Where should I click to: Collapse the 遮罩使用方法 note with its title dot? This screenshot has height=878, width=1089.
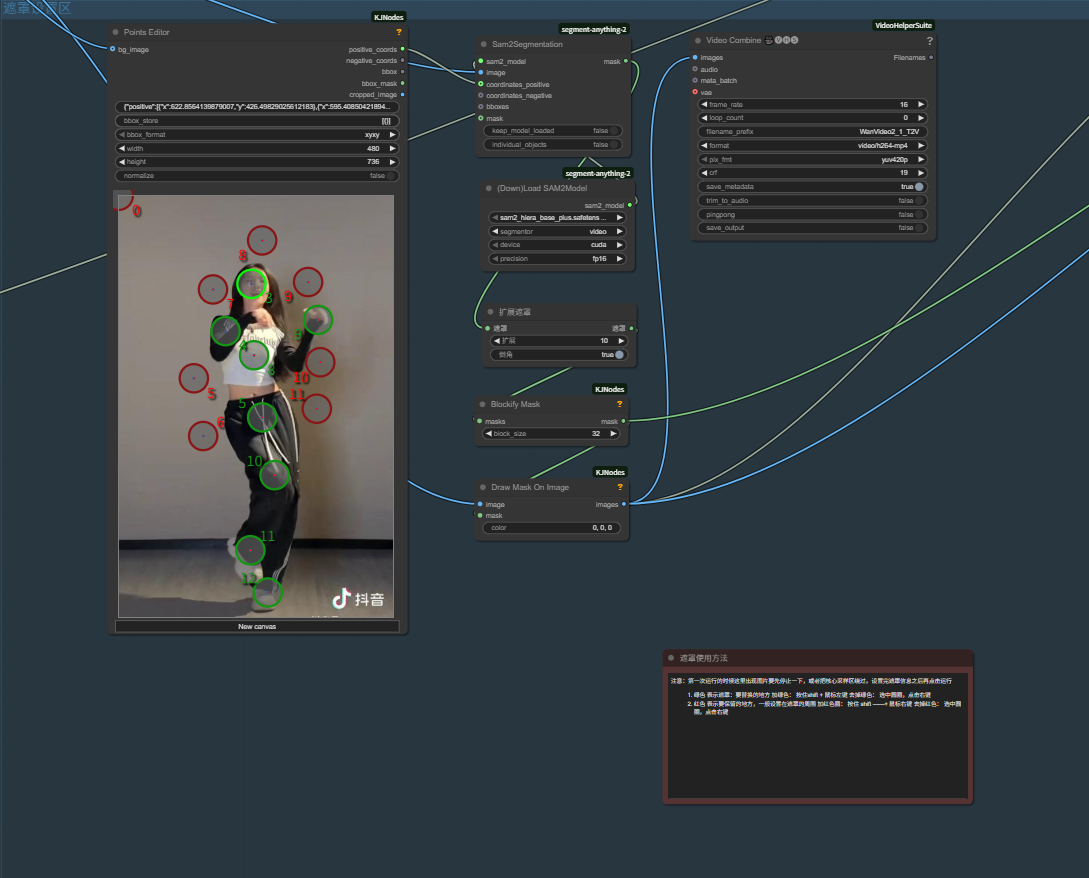(671, 658)
